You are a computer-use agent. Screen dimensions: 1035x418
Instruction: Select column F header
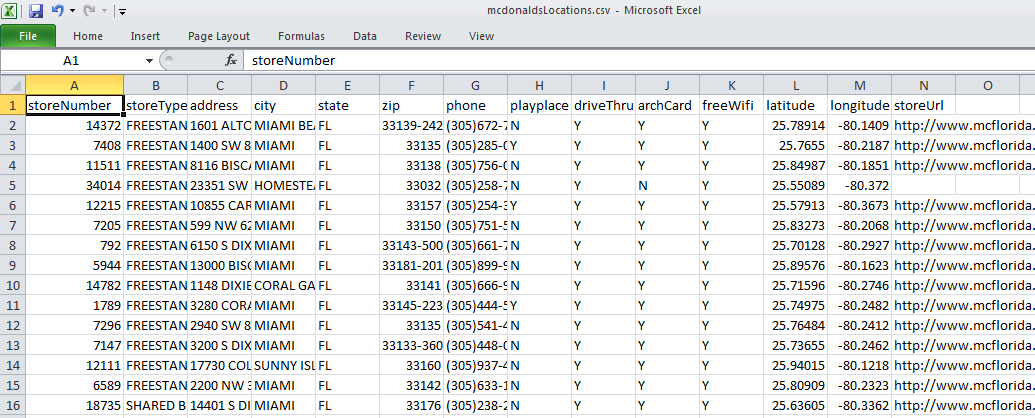coord(412,85)
